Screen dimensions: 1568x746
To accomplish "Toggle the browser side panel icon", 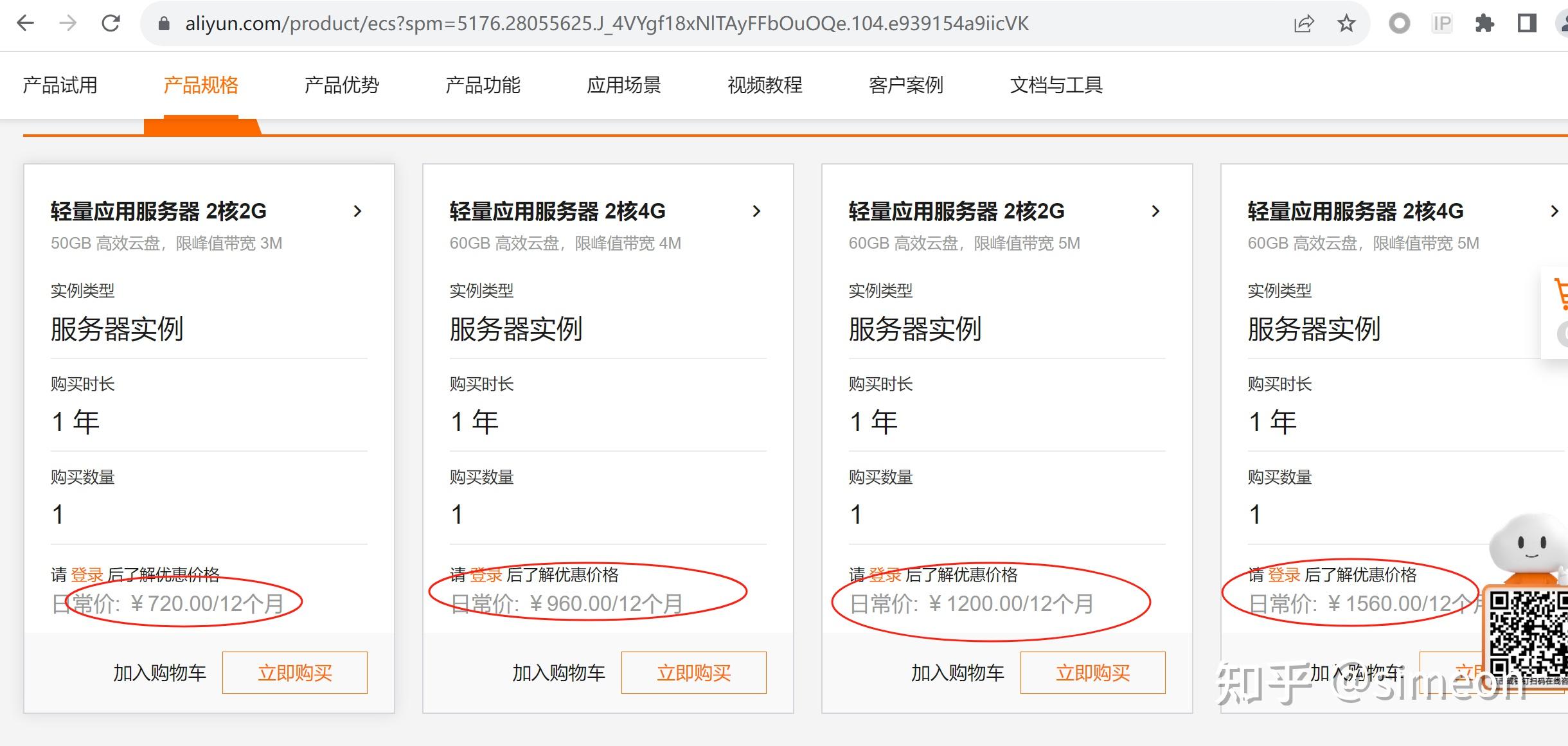I will coord(1527,24).
